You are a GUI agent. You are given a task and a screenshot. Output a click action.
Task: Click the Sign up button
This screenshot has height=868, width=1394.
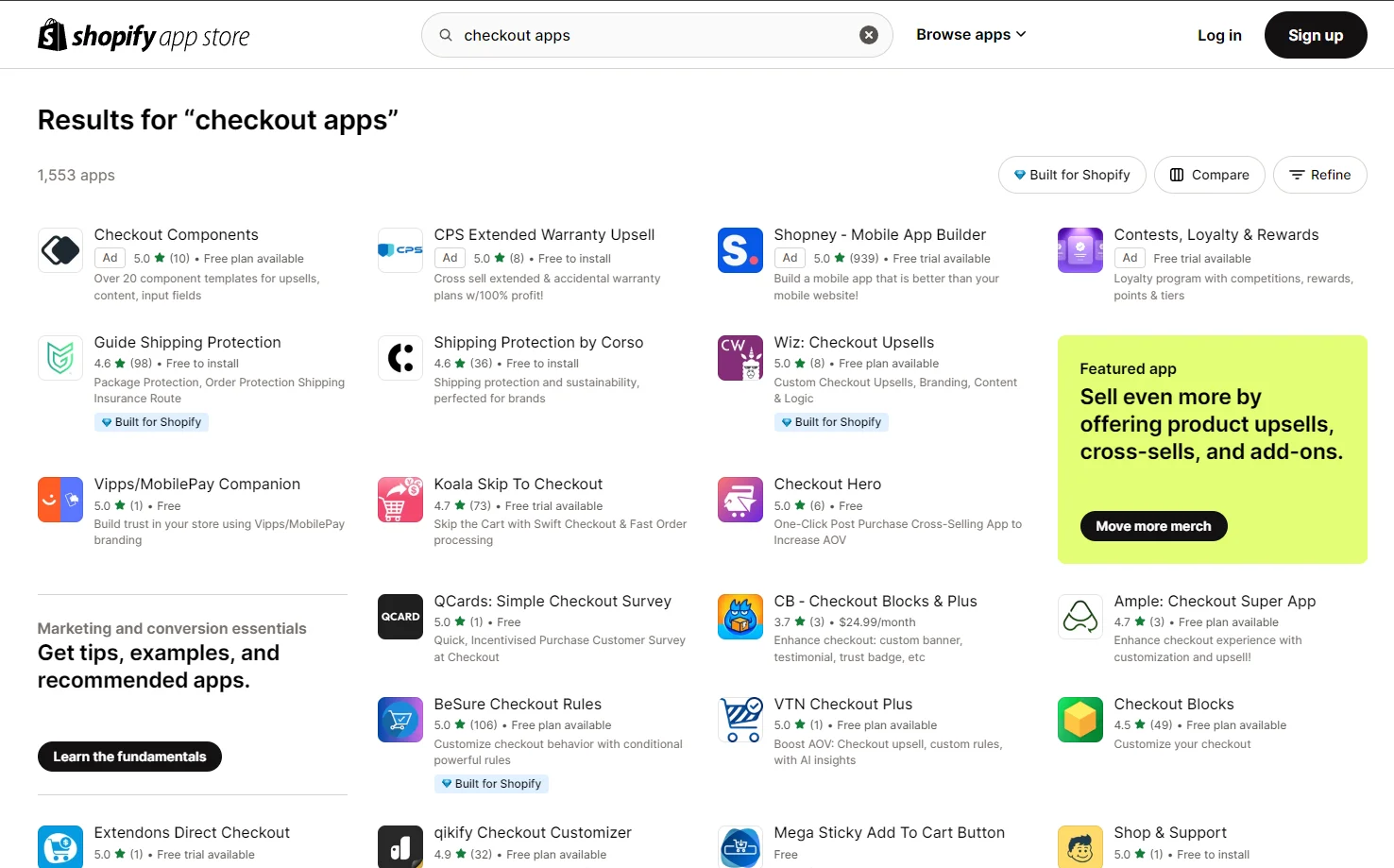[1316, 35]
